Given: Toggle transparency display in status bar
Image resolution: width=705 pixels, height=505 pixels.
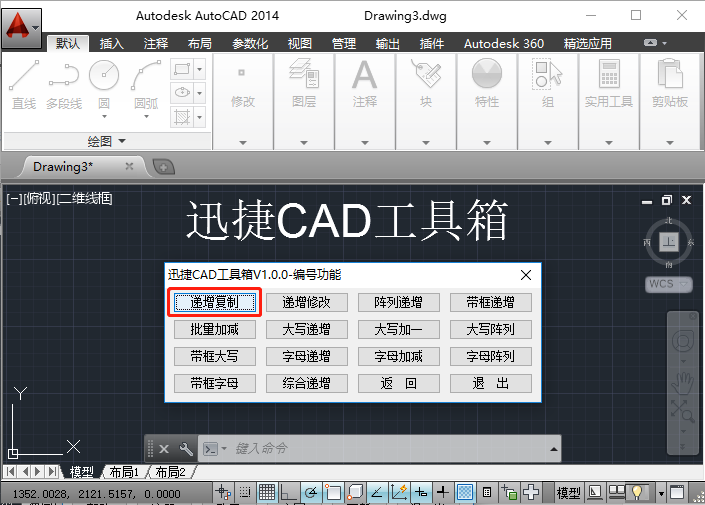Looking at the screenshot, I should point(465,492).
